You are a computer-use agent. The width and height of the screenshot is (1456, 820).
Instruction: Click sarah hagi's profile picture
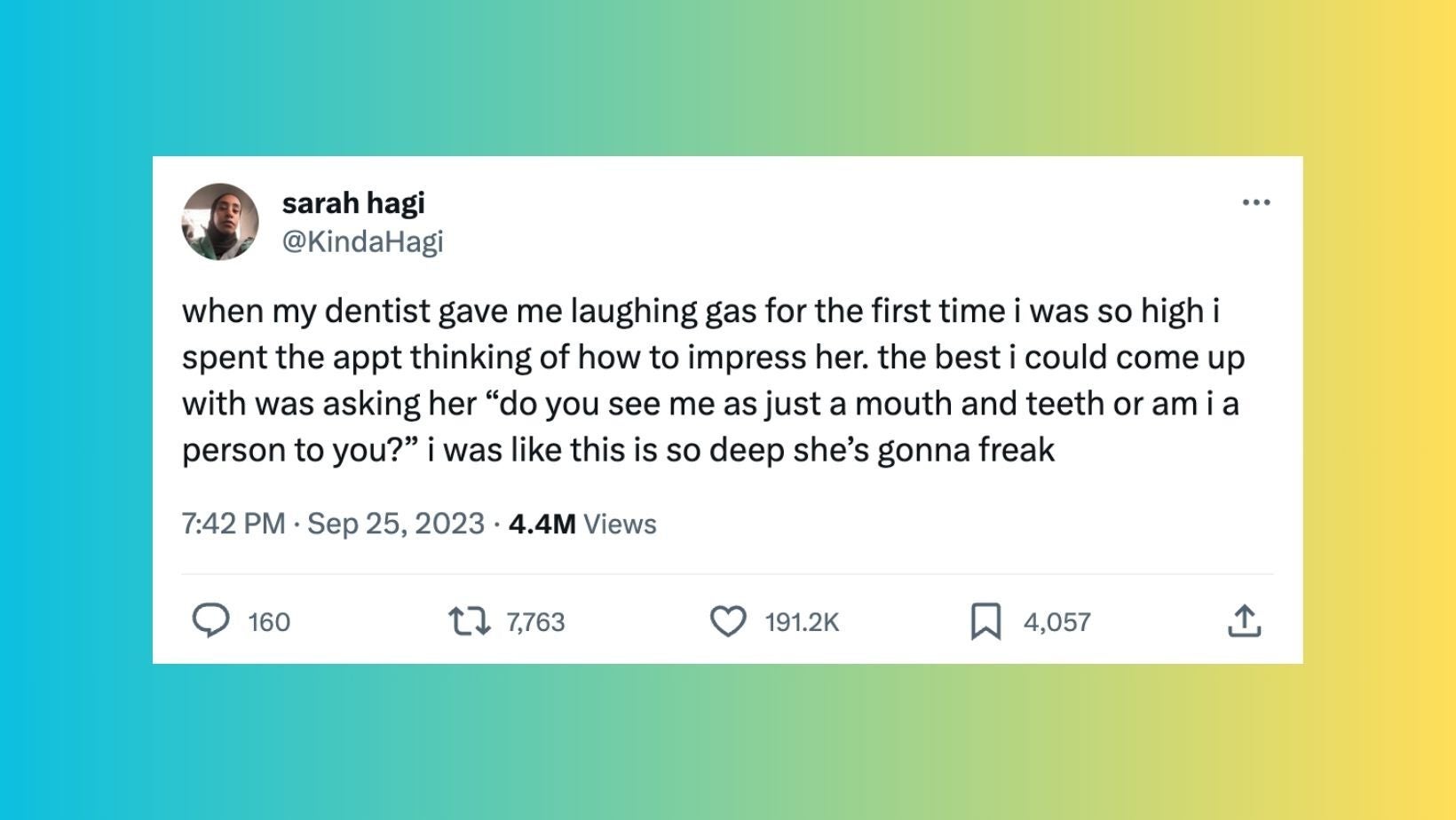(x=220, y=222)
